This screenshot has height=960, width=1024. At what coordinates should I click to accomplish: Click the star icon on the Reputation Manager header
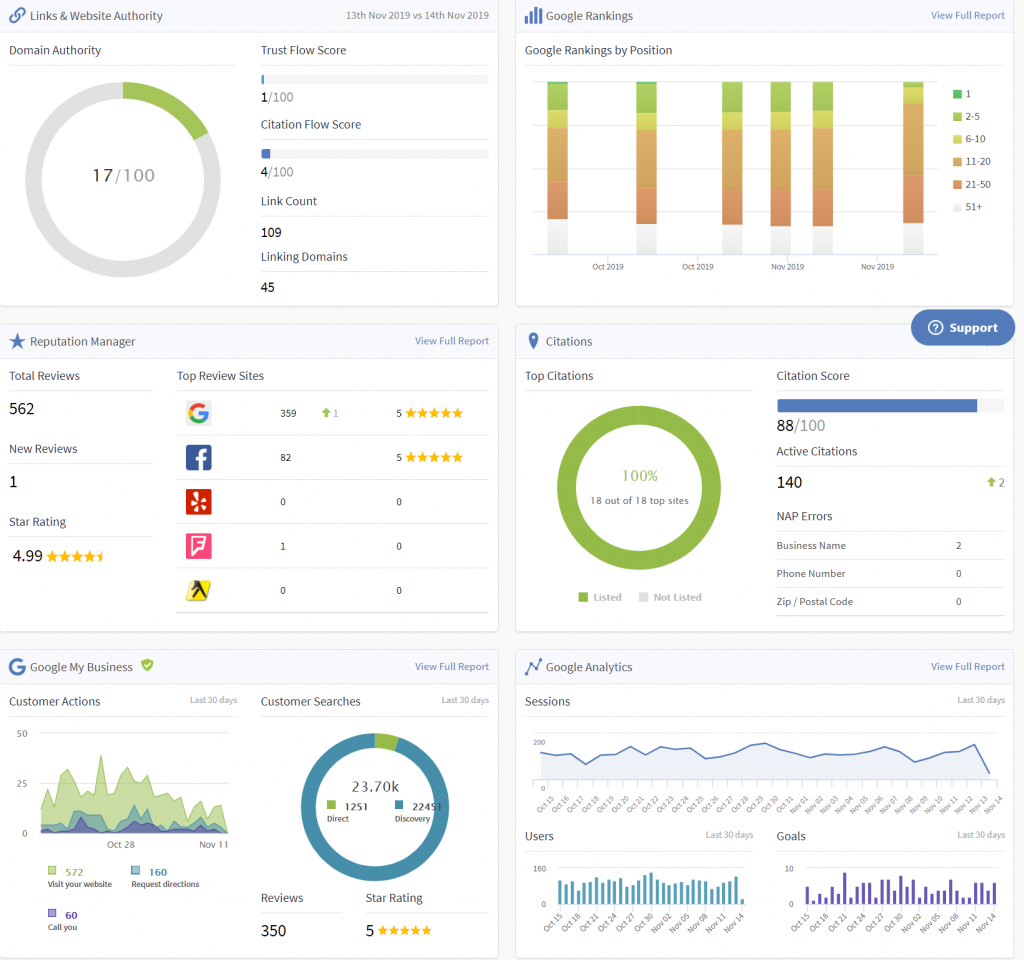pyautogui.click(x=17, y=340)
